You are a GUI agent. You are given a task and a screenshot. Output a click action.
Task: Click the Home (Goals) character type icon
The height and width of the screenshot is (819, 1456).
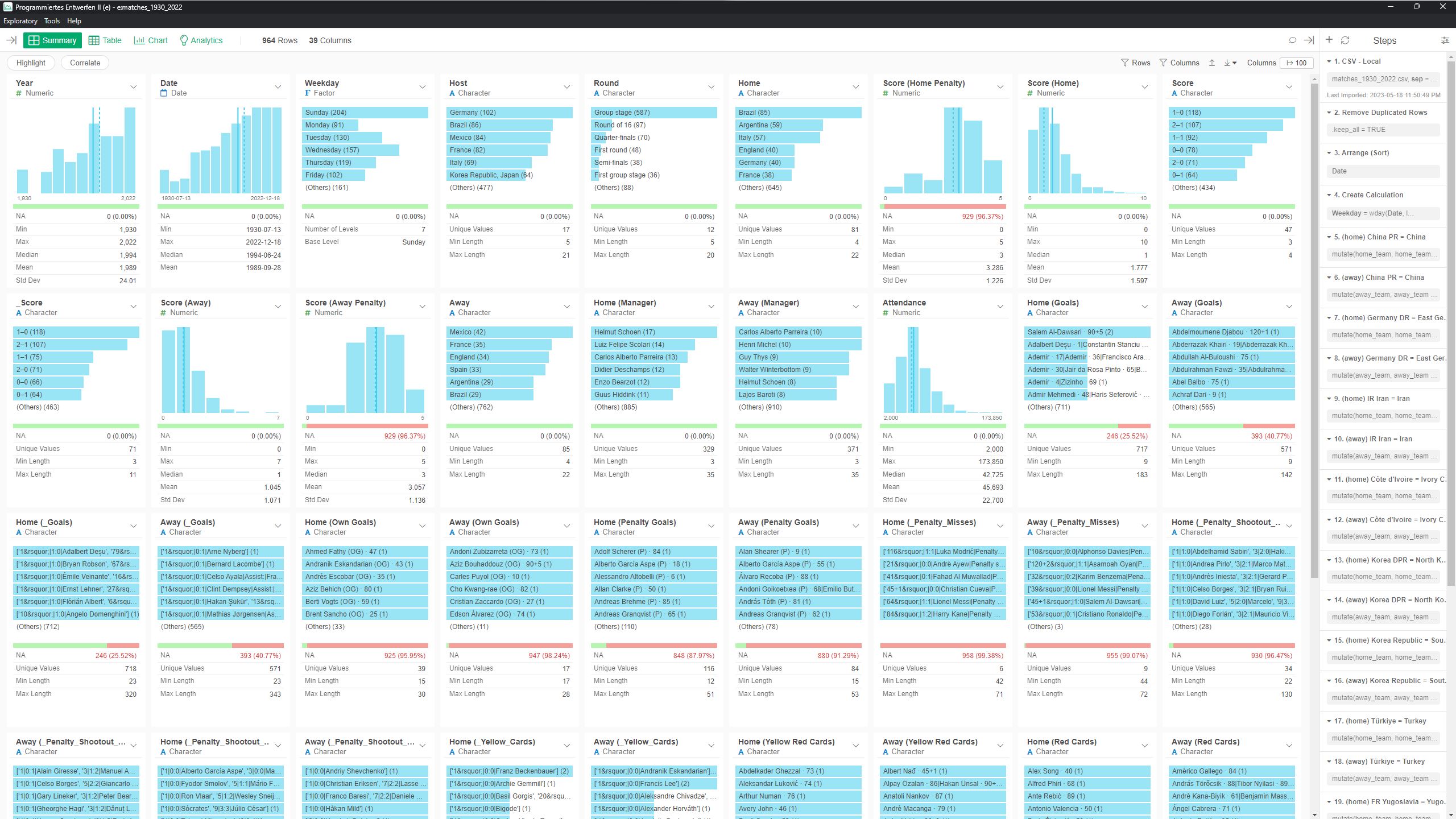click(x=1030, y=312)
